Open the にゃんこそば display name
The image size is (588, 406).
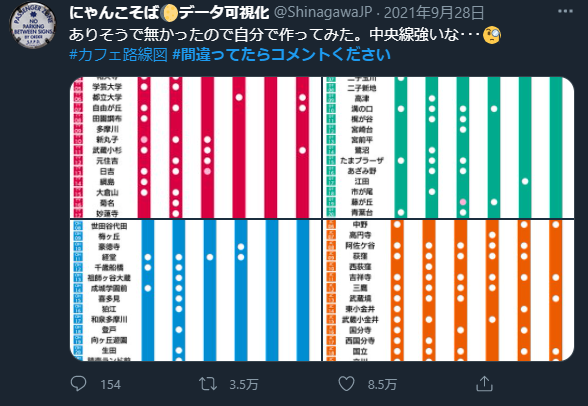pyautogui.click(x=114, y=13)
